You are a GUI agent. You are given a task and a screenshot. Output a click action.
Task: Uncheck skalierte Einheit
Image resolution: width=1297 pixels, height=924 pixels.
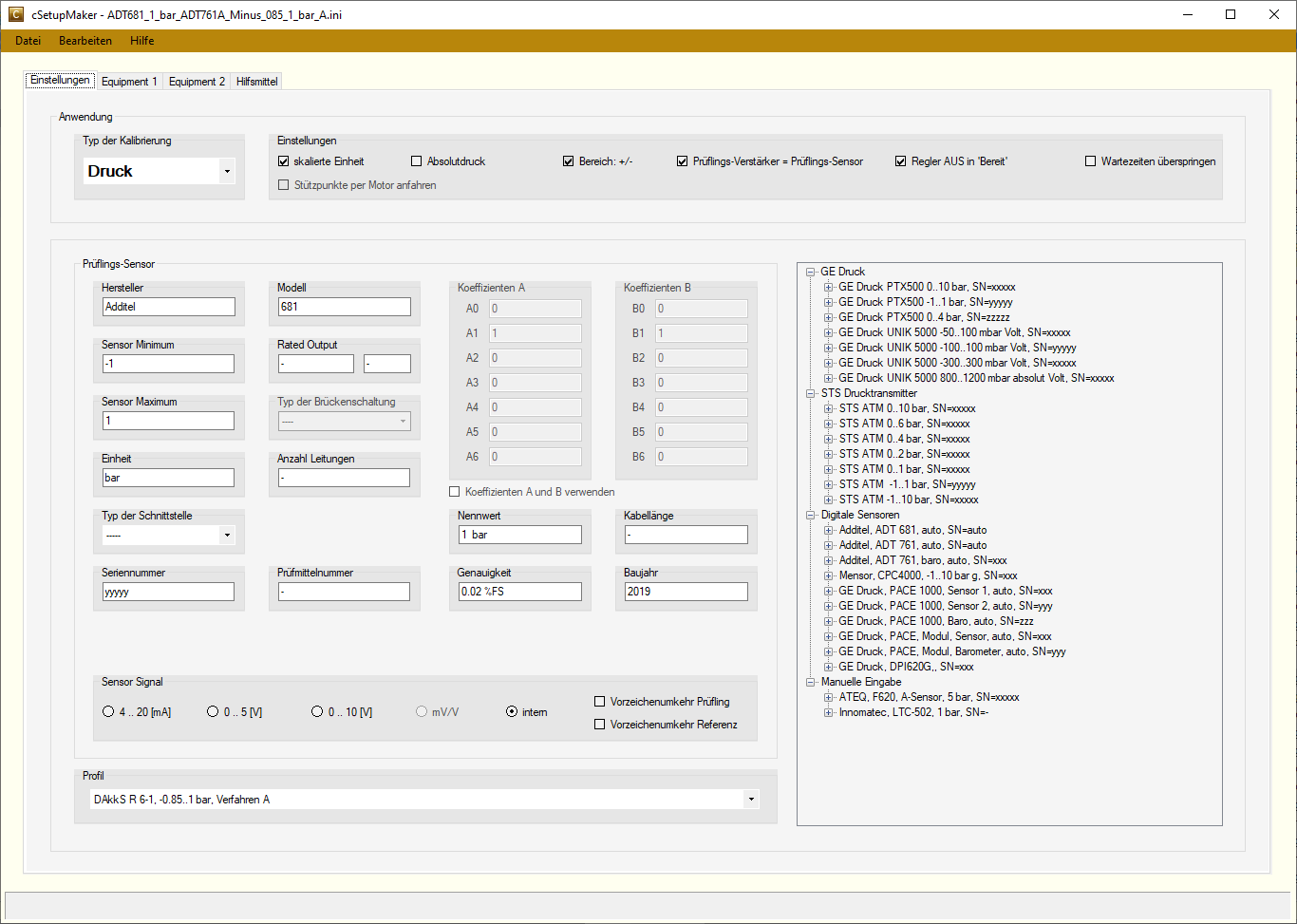tap(283, 160)
